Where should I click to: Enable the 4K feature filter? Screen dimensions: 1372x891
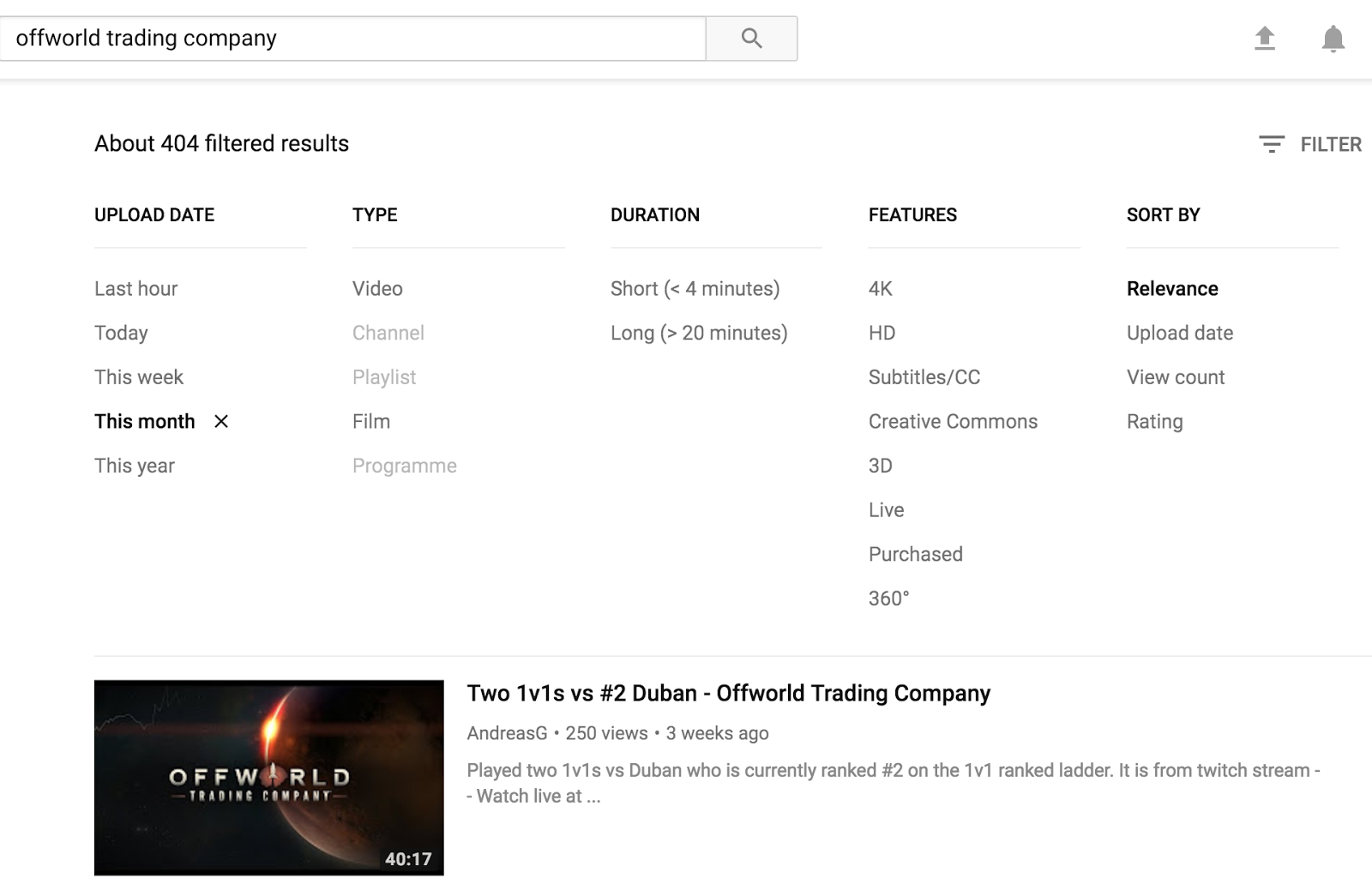tap(881, 289)
